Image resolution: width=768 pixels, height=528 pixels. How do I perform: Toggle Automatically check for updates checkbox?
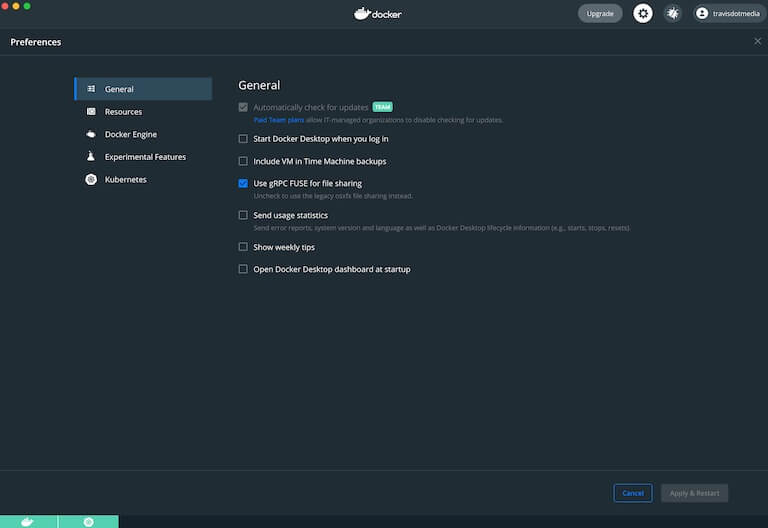pos(243,107)
